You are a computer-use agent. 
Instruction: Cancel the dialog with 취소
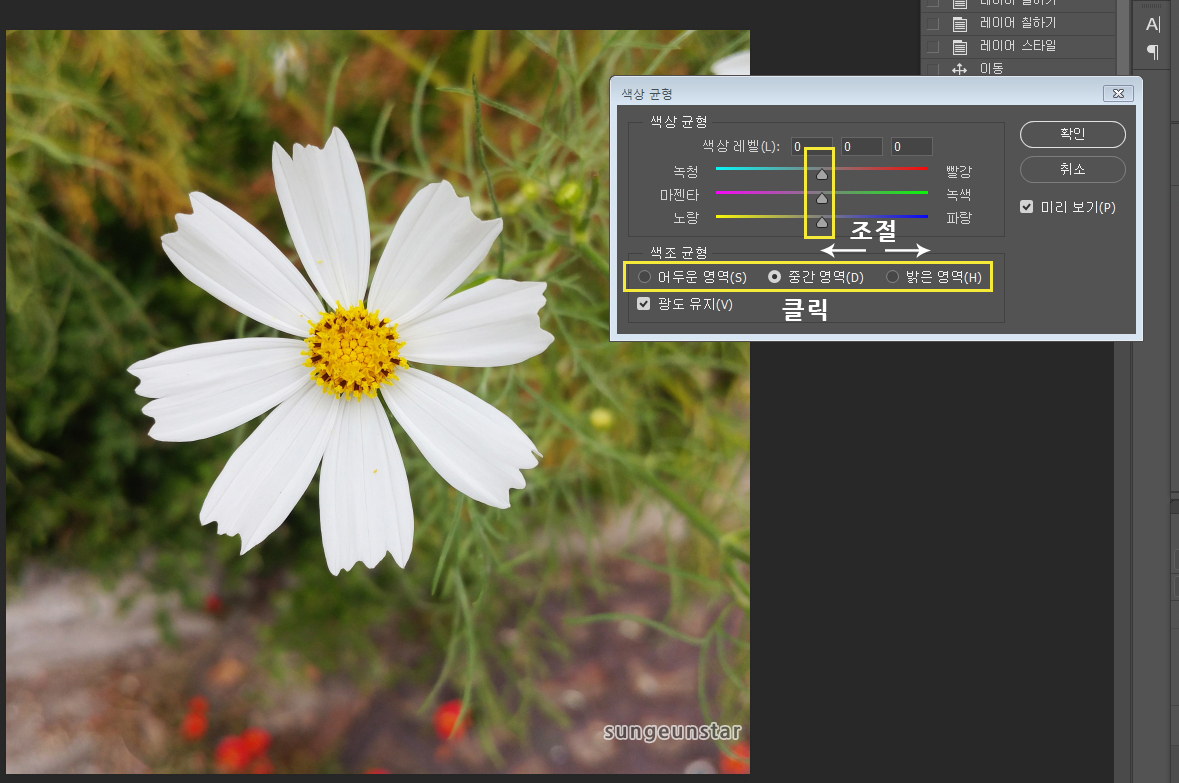pyautogui.click(x=1072, y=169)
